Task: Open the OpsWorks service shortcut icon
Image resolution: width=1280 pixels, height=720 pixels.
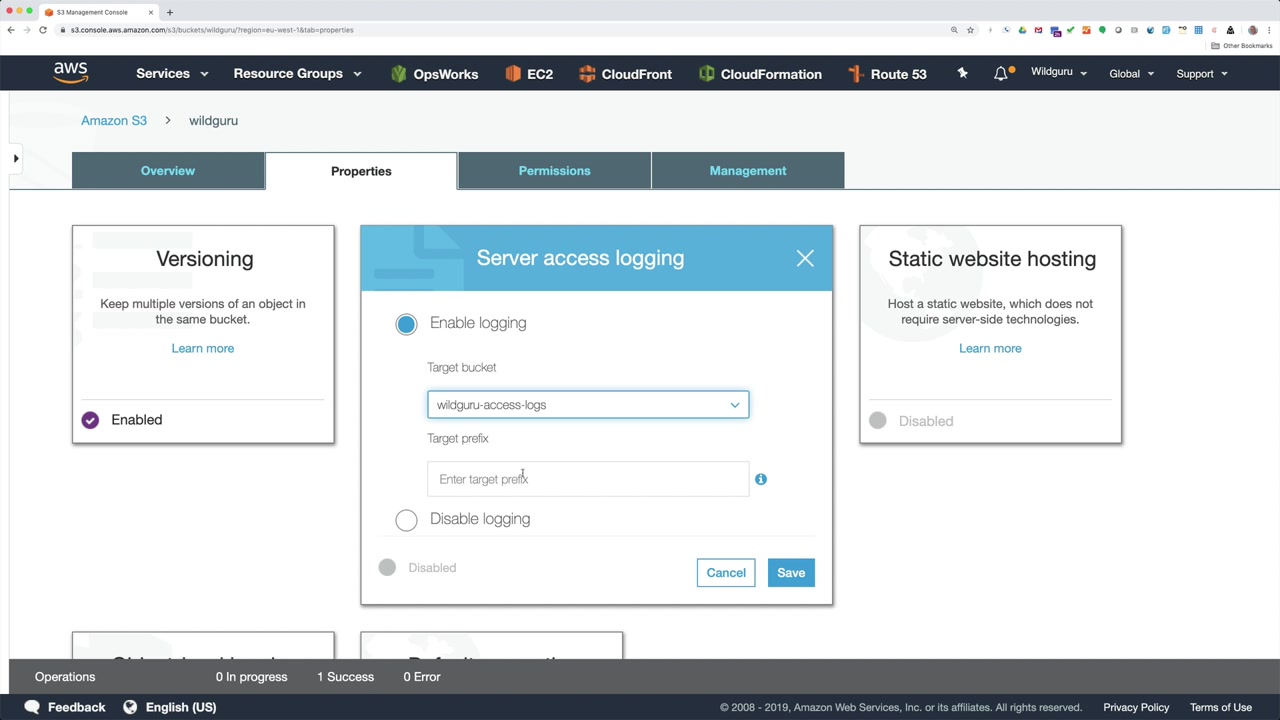Action: 399,73
